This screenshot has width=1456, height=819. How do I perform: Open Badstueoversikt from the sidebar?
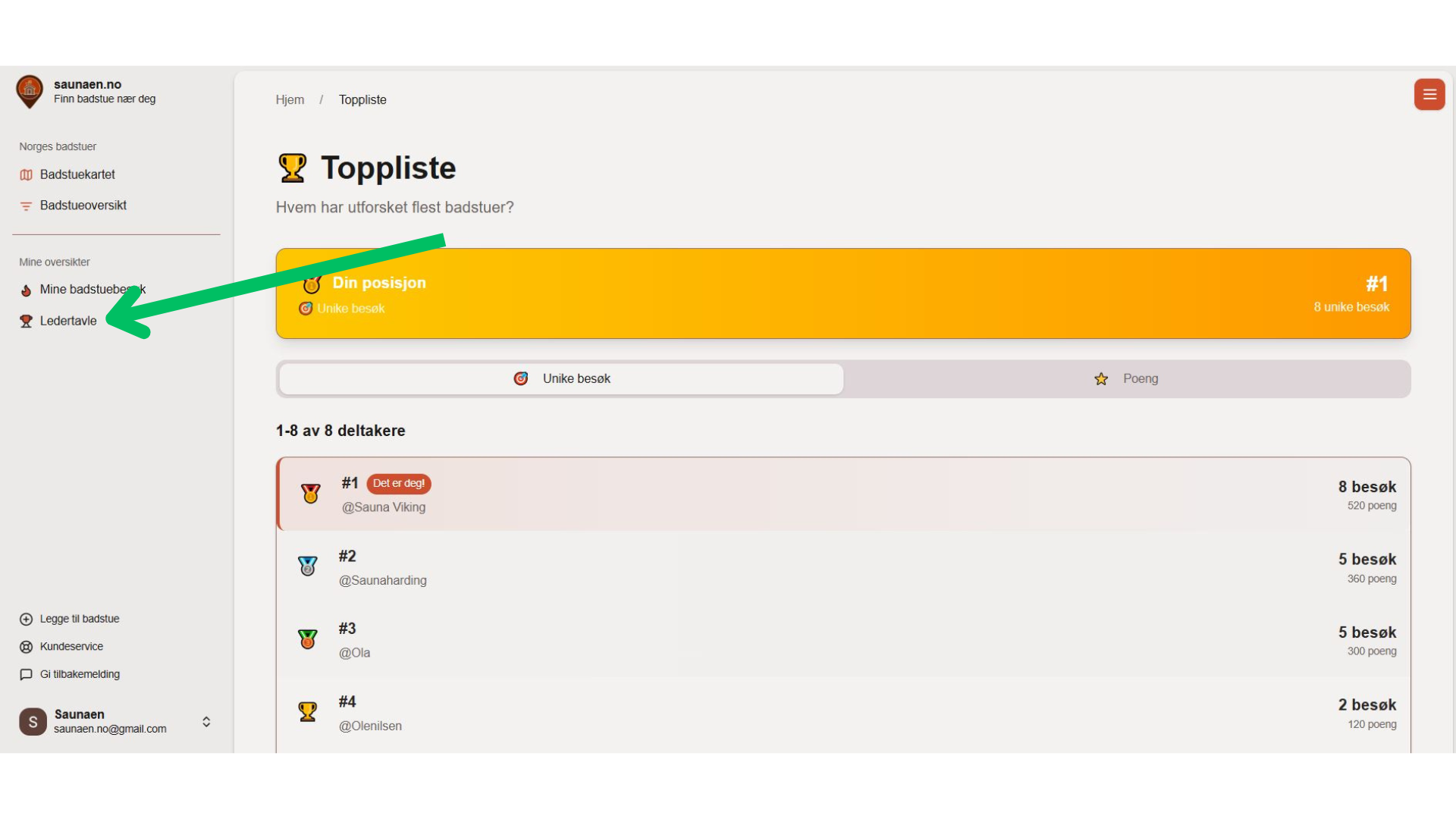pos(83,206)
